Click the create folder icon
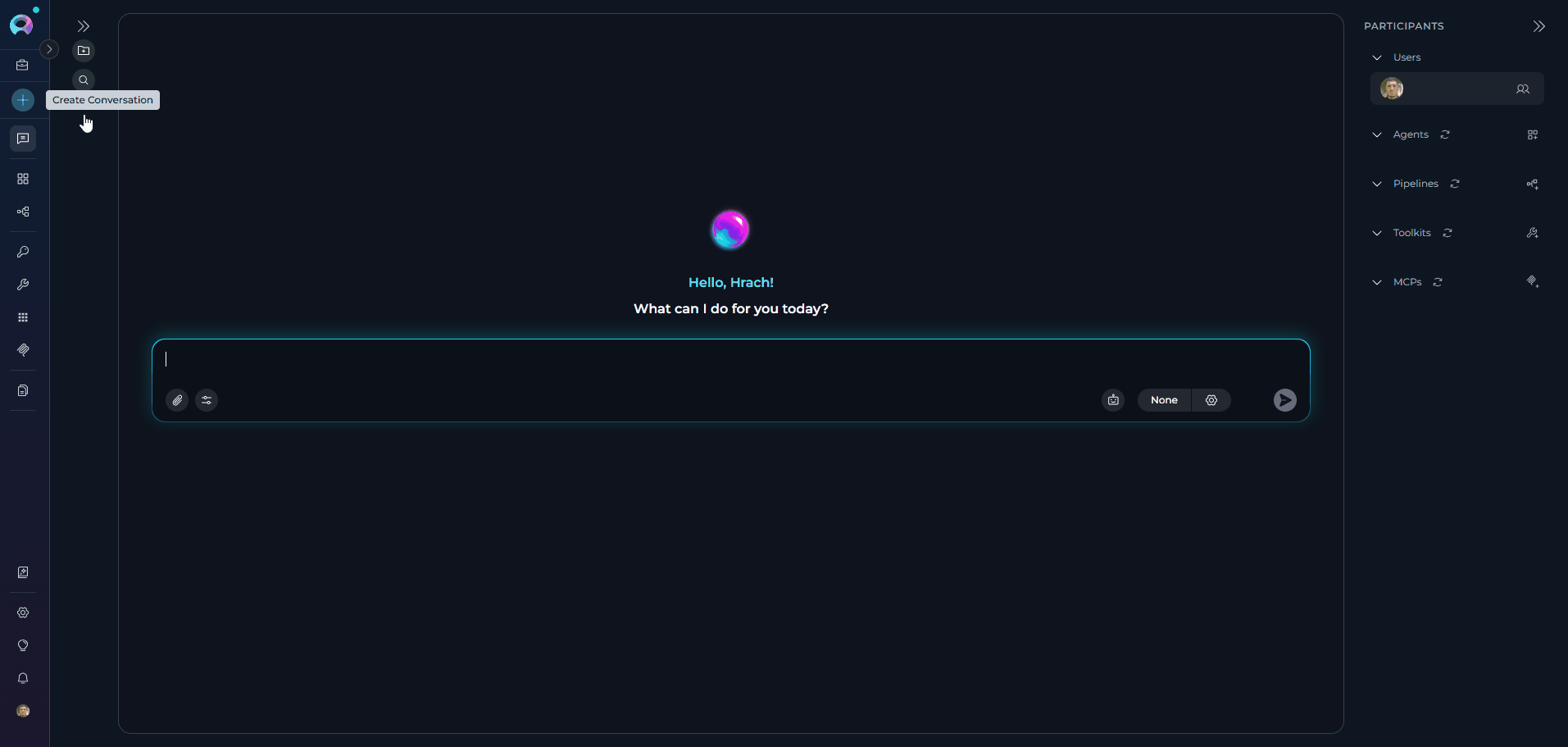1568x747 pixels. pyautogui.click(x=84, y=51)
